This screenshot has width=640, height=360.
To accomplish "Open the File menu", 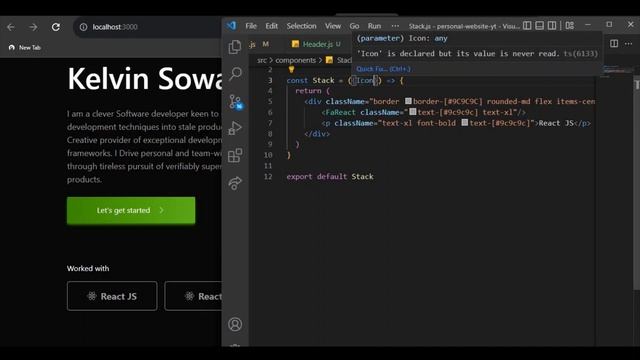I will [251, 26].
